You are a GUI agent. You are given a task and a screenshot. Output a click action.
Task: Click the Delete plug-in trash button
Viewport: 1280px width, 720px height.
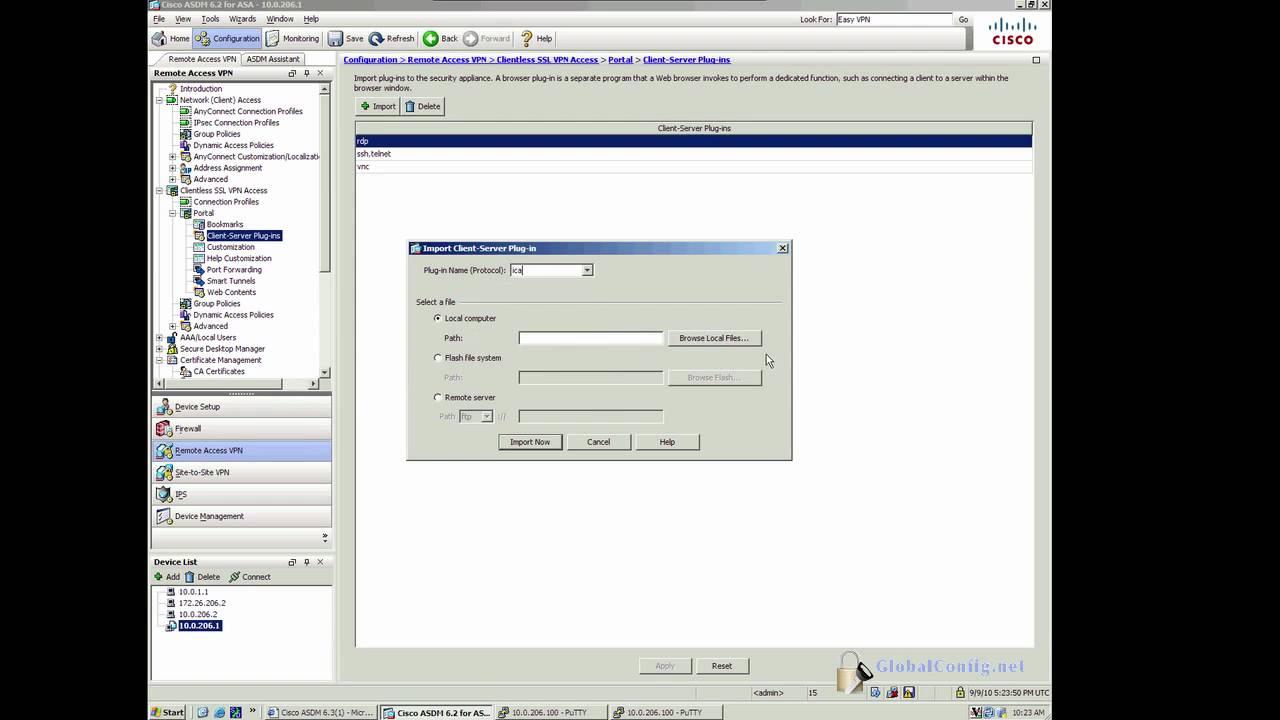tap(422, 106)
